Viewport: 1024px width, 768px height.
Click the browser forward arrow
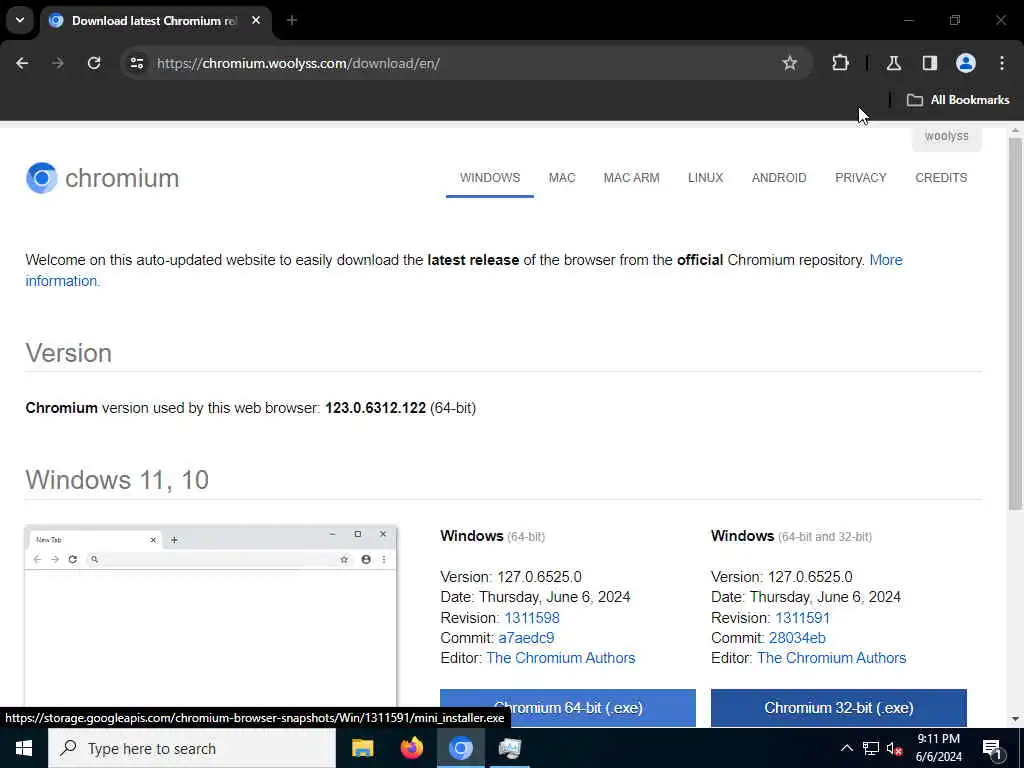57,63
